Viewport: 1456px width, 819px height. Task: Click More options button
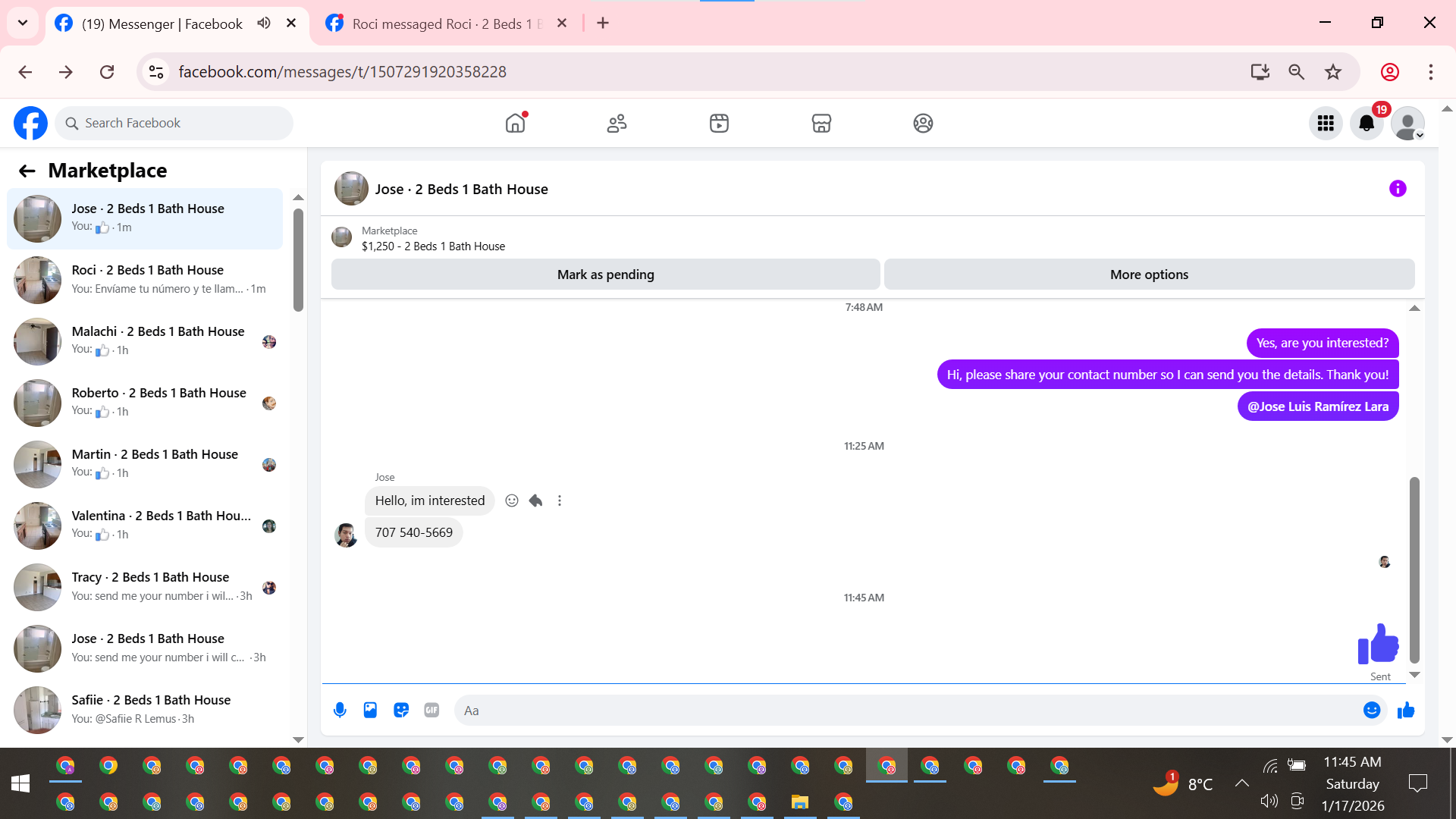tap(1149, 275)
